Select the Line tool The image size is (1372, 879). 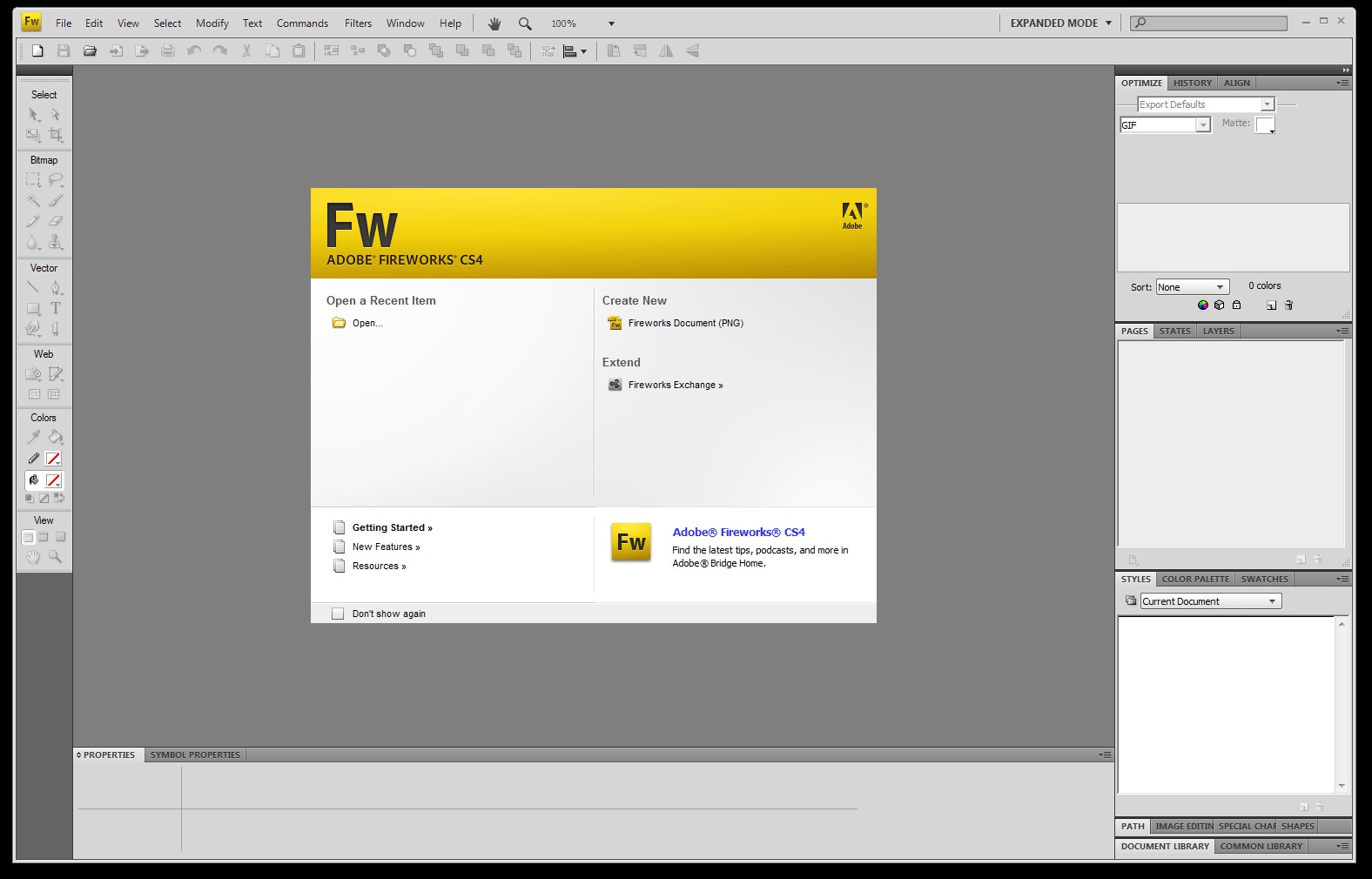33,287
